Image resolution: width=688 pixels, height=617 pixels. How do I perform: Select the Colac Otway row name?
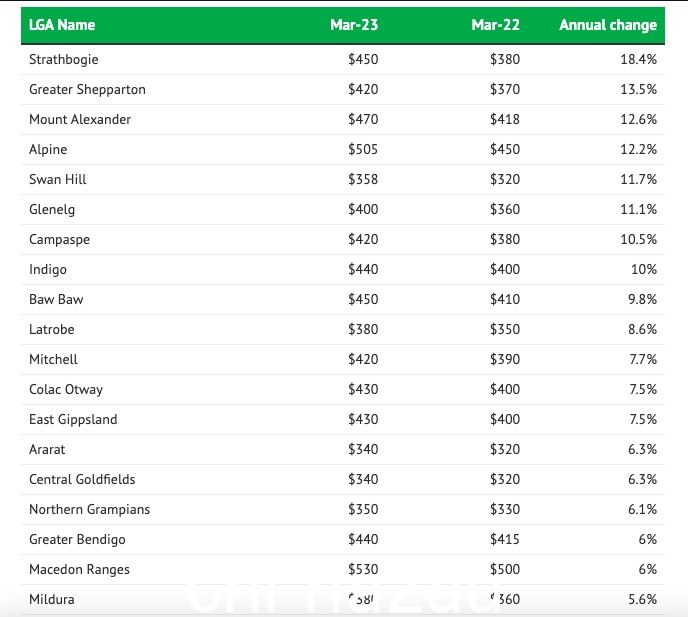coord(66,390)
